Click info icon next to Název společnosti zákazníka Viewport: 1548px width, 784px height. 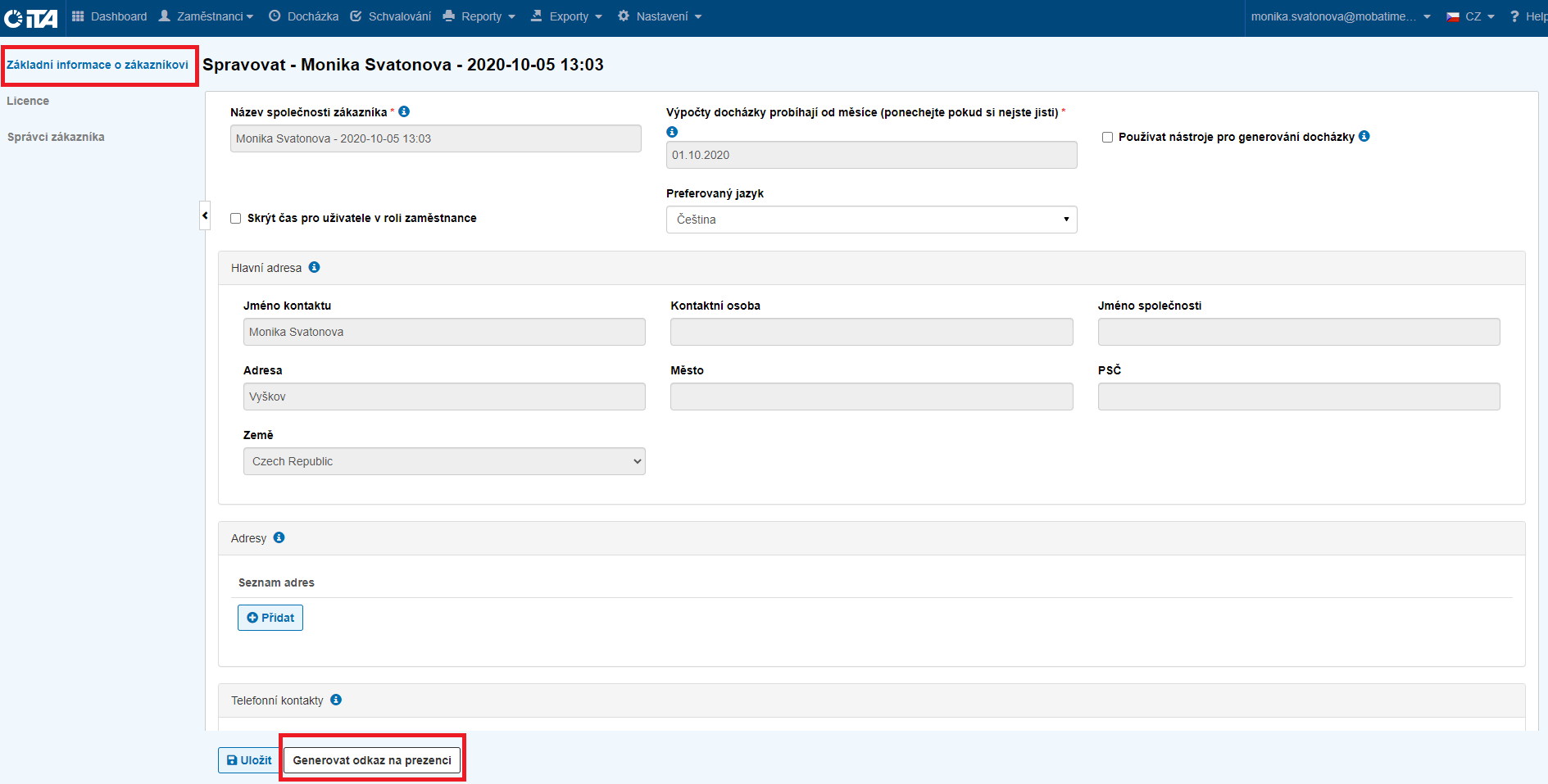click(x=404, y=111)
